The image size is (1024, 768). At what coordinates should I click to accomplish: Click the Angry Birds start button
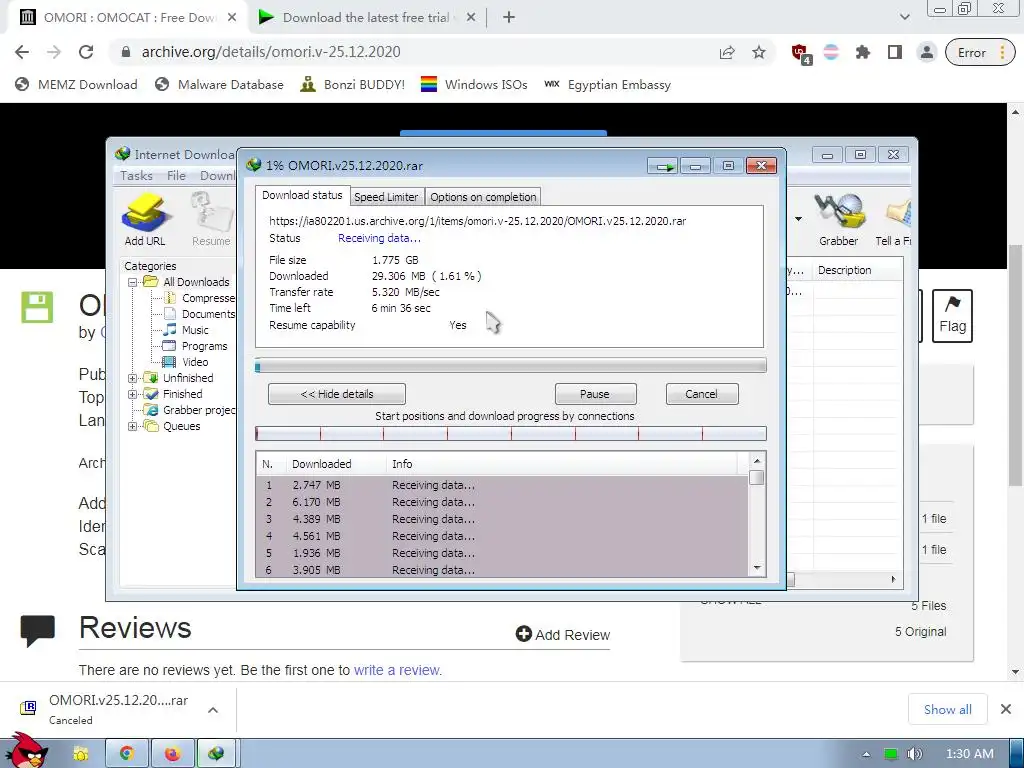point(26,751)
